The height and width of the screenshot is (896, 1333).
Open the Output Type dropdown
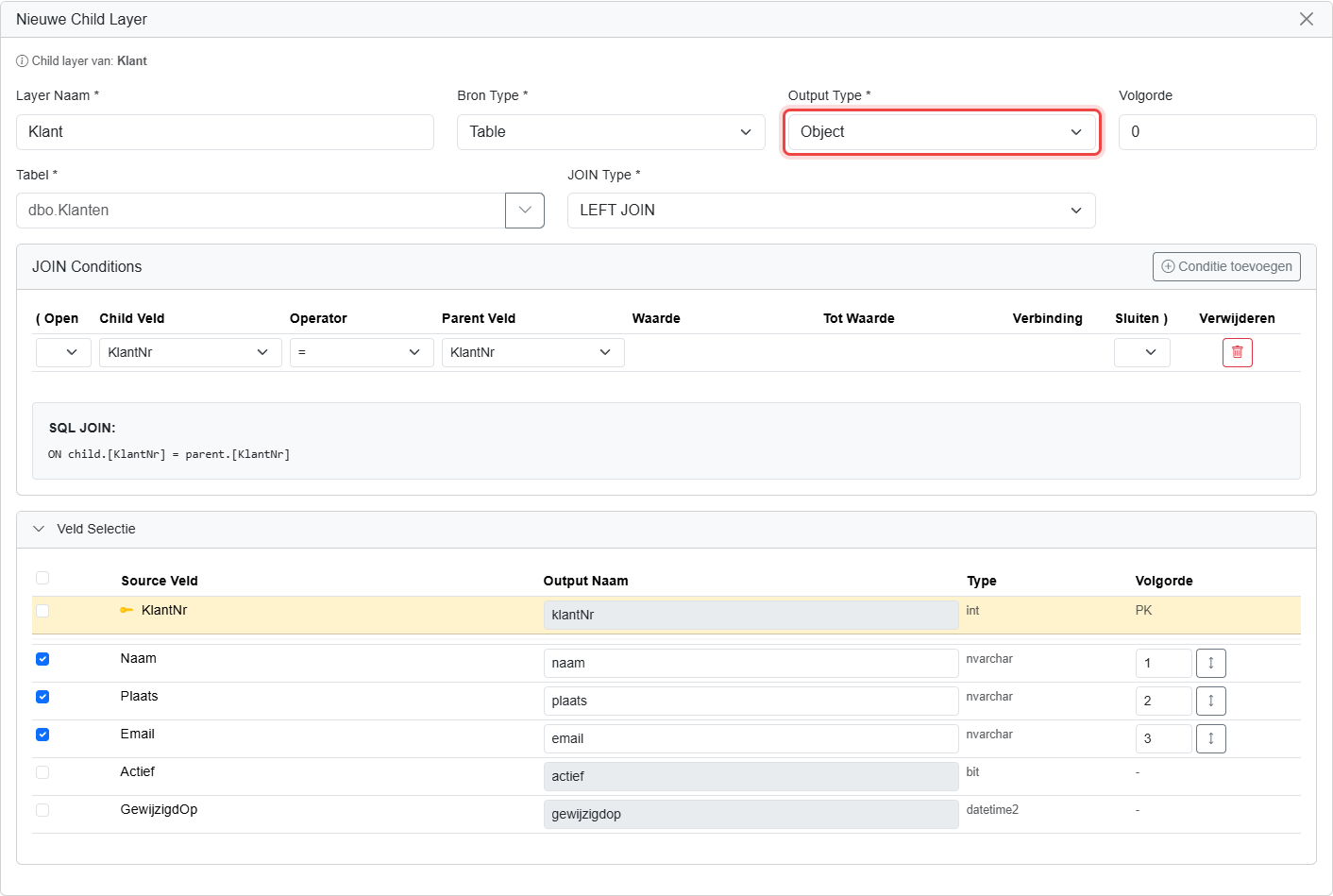[942, 132]
